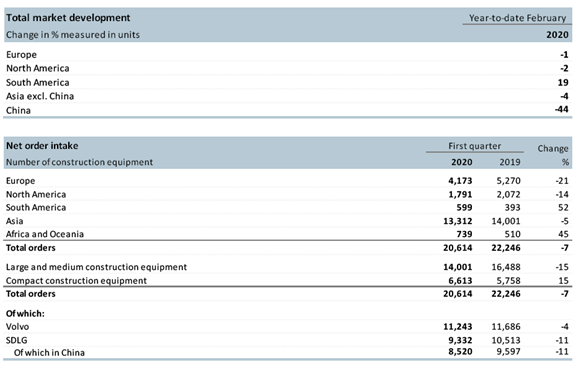Select Africa and Oceania 2020 value 739
Image resolution: width=576 pixels, height=365 pixels.
[464, 234]
